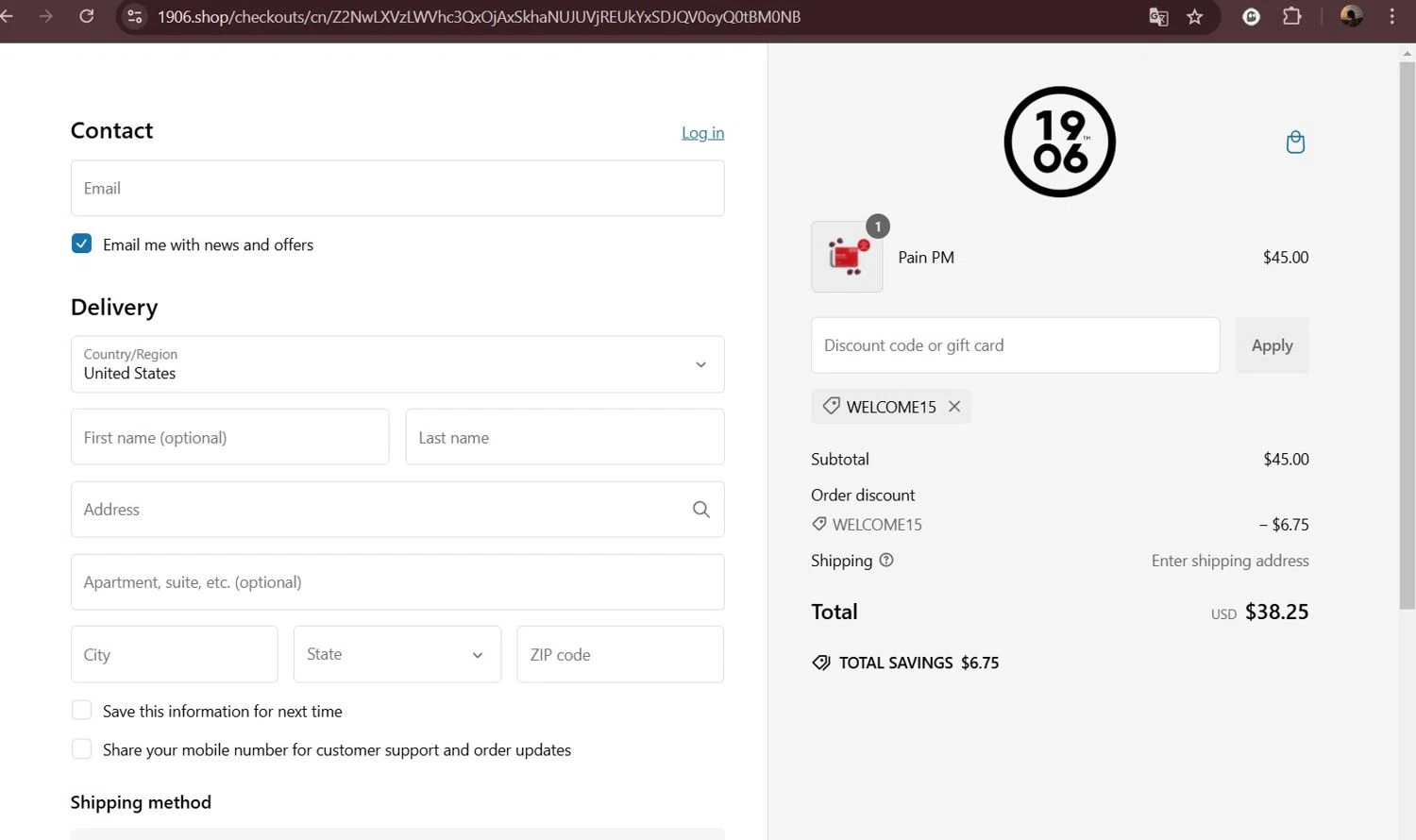
Task: Click the round extension icon beside the star
Action: coord(1251,16)
